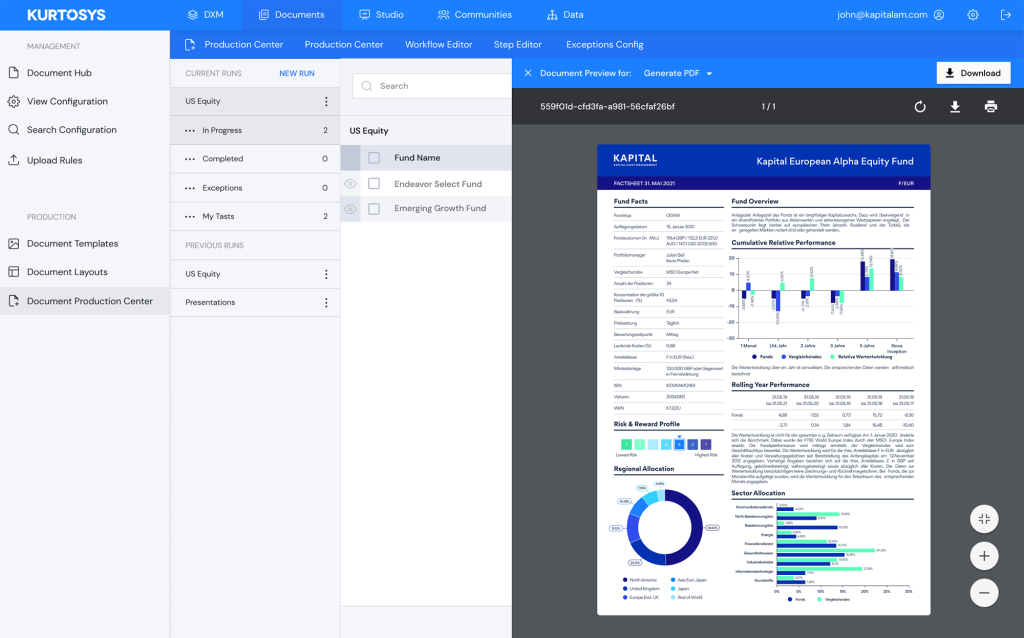Viewport: 1024px width, 638px height.
Task: Close the Document Preview panel
Action: (528, 73)
